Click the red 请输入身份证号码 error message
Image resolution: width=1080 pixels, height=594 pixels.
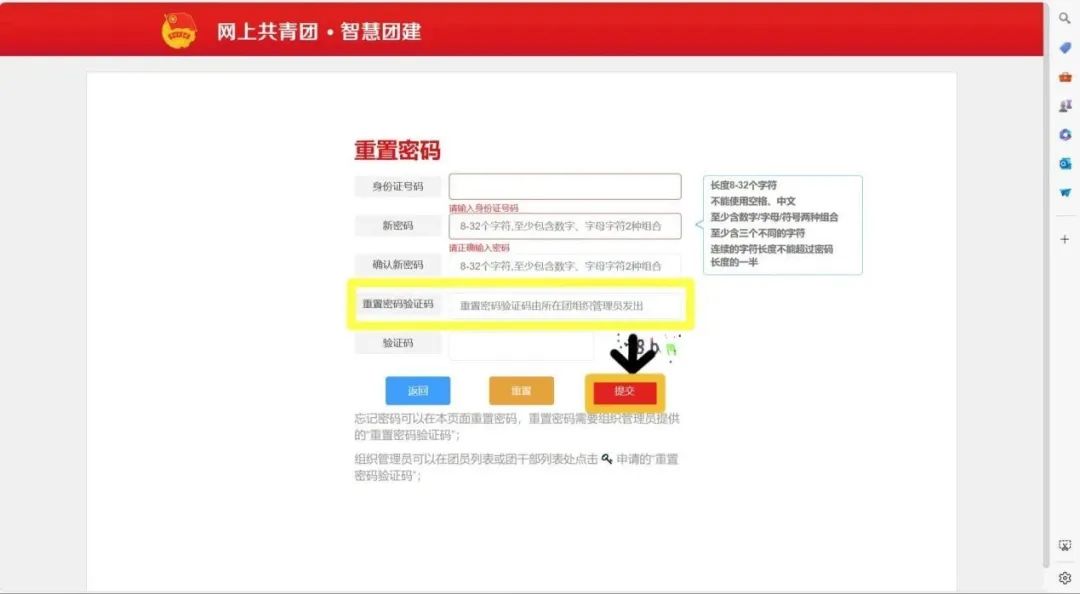484,207
